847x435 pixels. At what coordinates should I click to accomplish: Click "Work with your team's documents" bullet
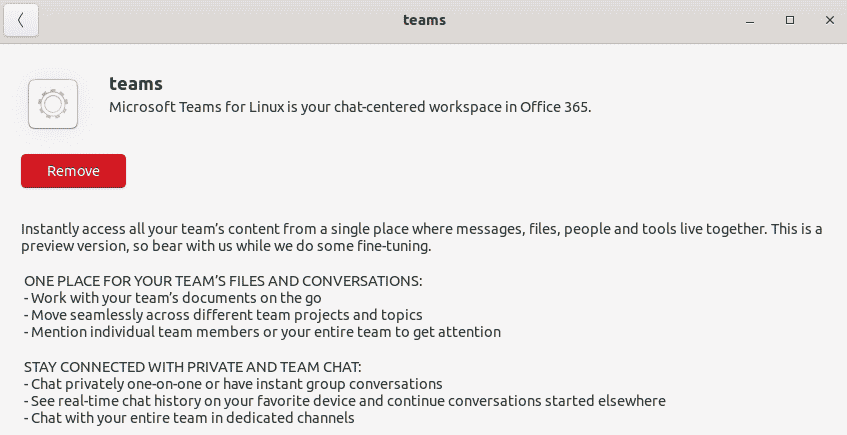click(x=165, y=298)
